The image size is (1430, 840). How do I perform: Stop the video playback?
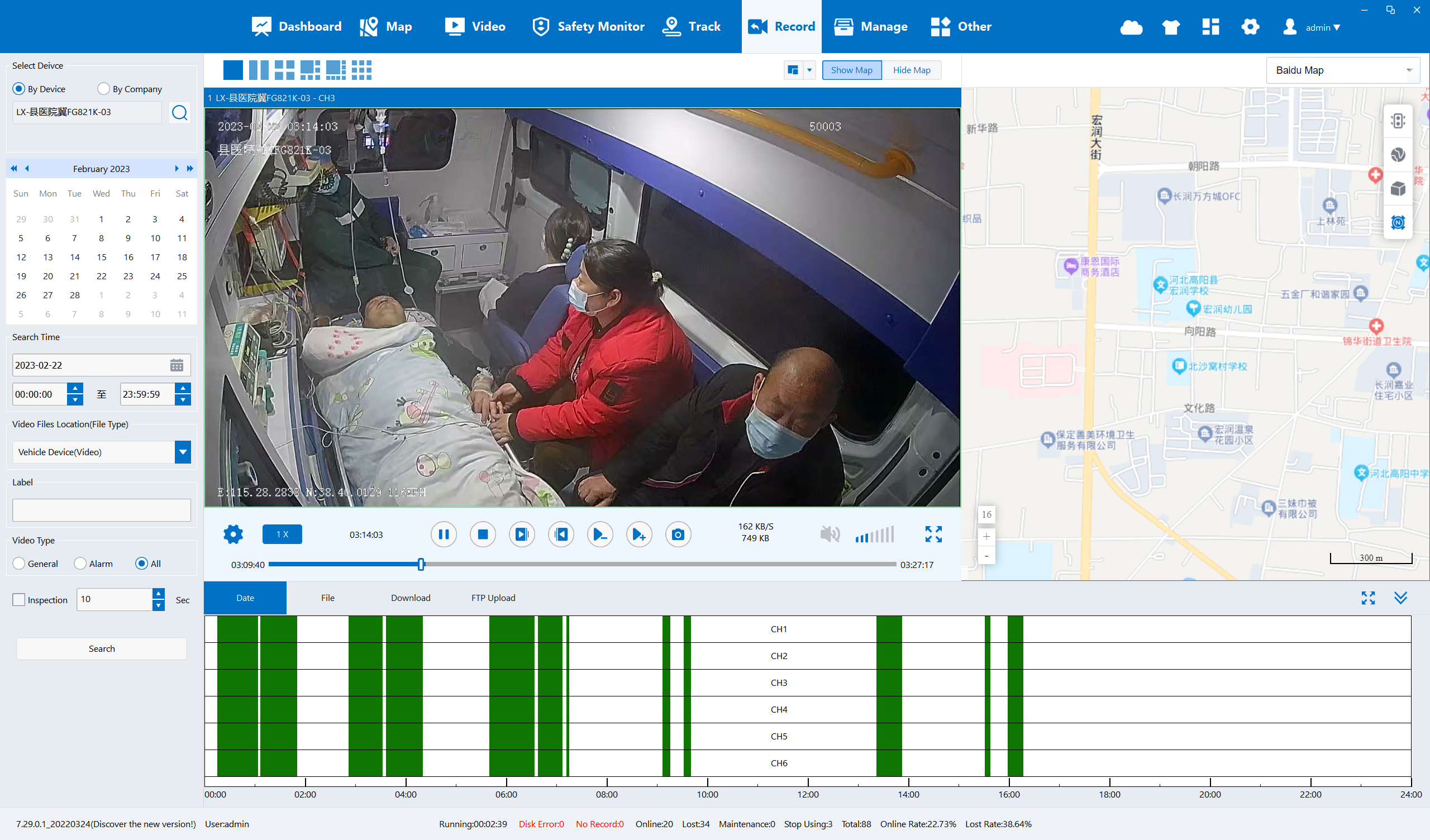(x=482, y=534)
